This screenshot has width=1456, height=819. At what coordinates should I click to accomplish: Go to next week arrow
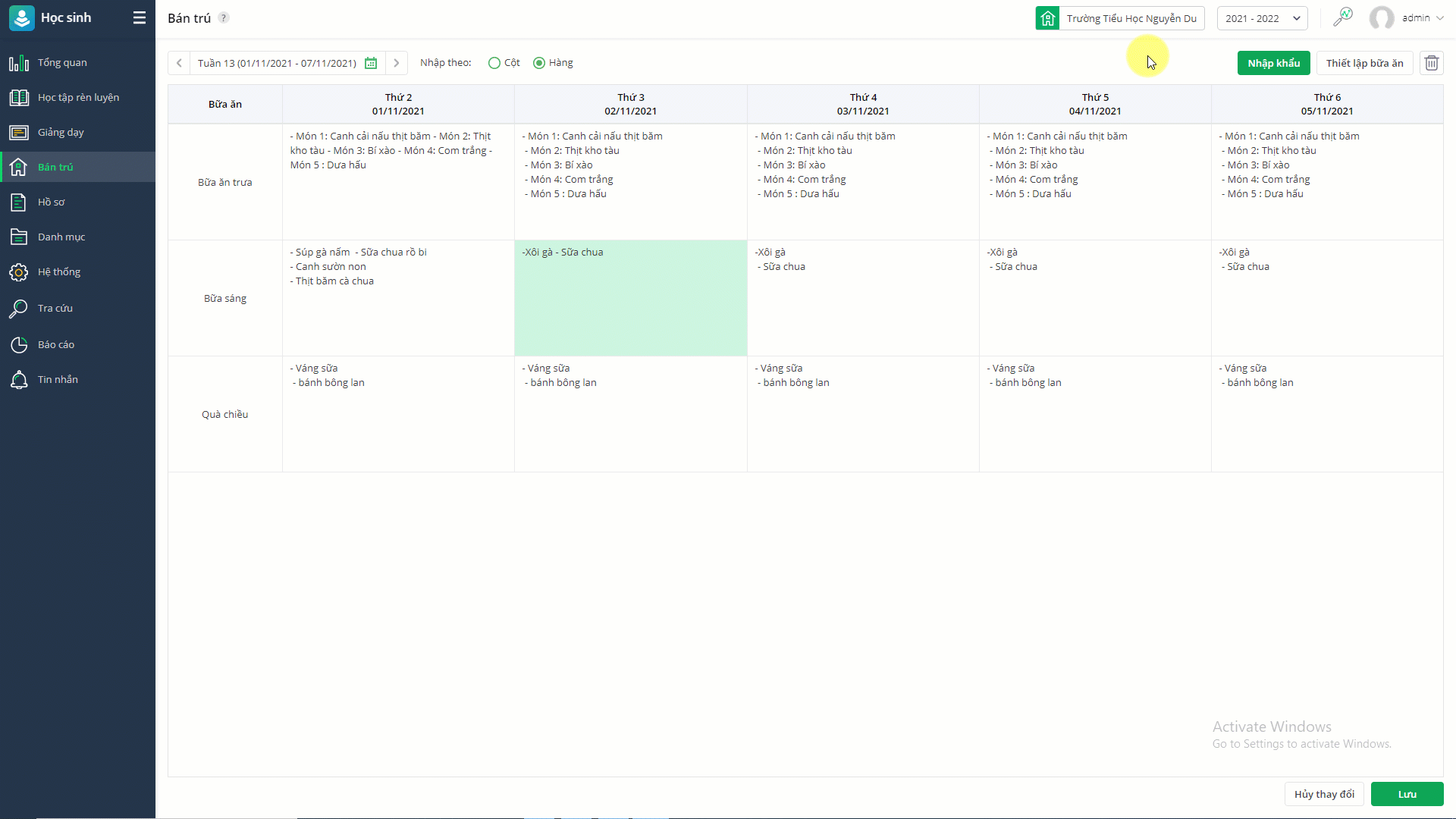tap(396, 63)
